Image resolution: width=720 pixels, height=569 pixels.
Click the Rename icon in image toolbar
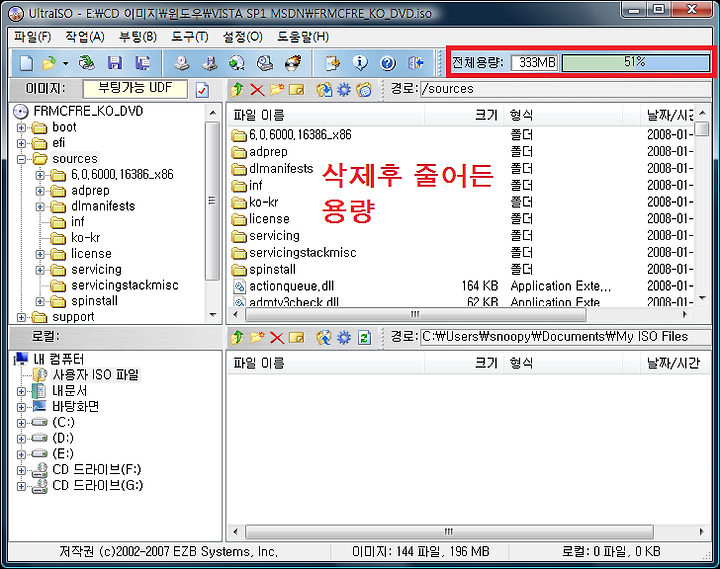[297, 90]
